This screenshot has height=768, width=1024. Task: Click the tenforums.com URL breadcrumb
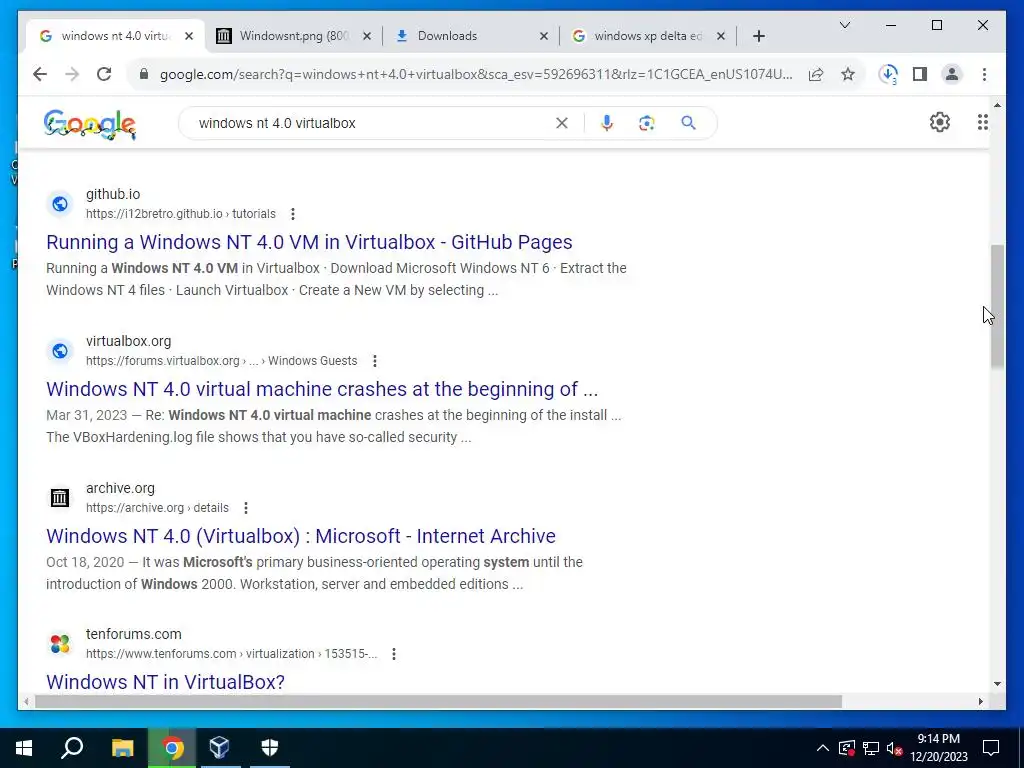[x=232, y=654]
